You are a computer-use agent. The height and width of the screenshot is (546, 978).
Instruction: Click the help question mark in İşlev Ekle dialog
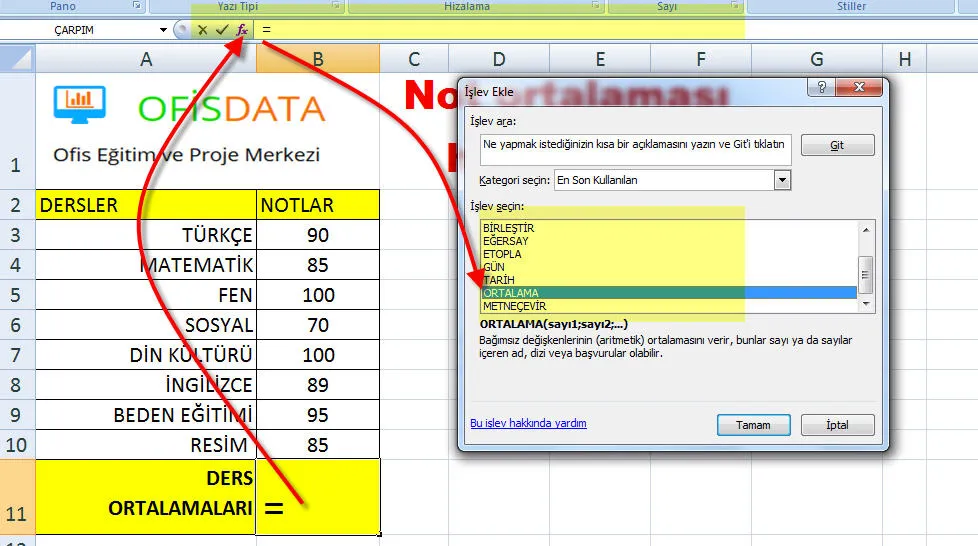[821, 88]
